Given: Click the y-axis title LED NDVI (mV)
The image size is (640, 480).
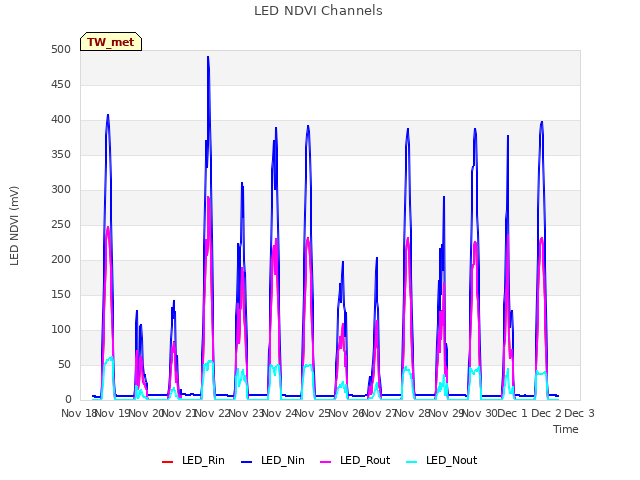Looking at the screenshot, I should tap(14, 226).
